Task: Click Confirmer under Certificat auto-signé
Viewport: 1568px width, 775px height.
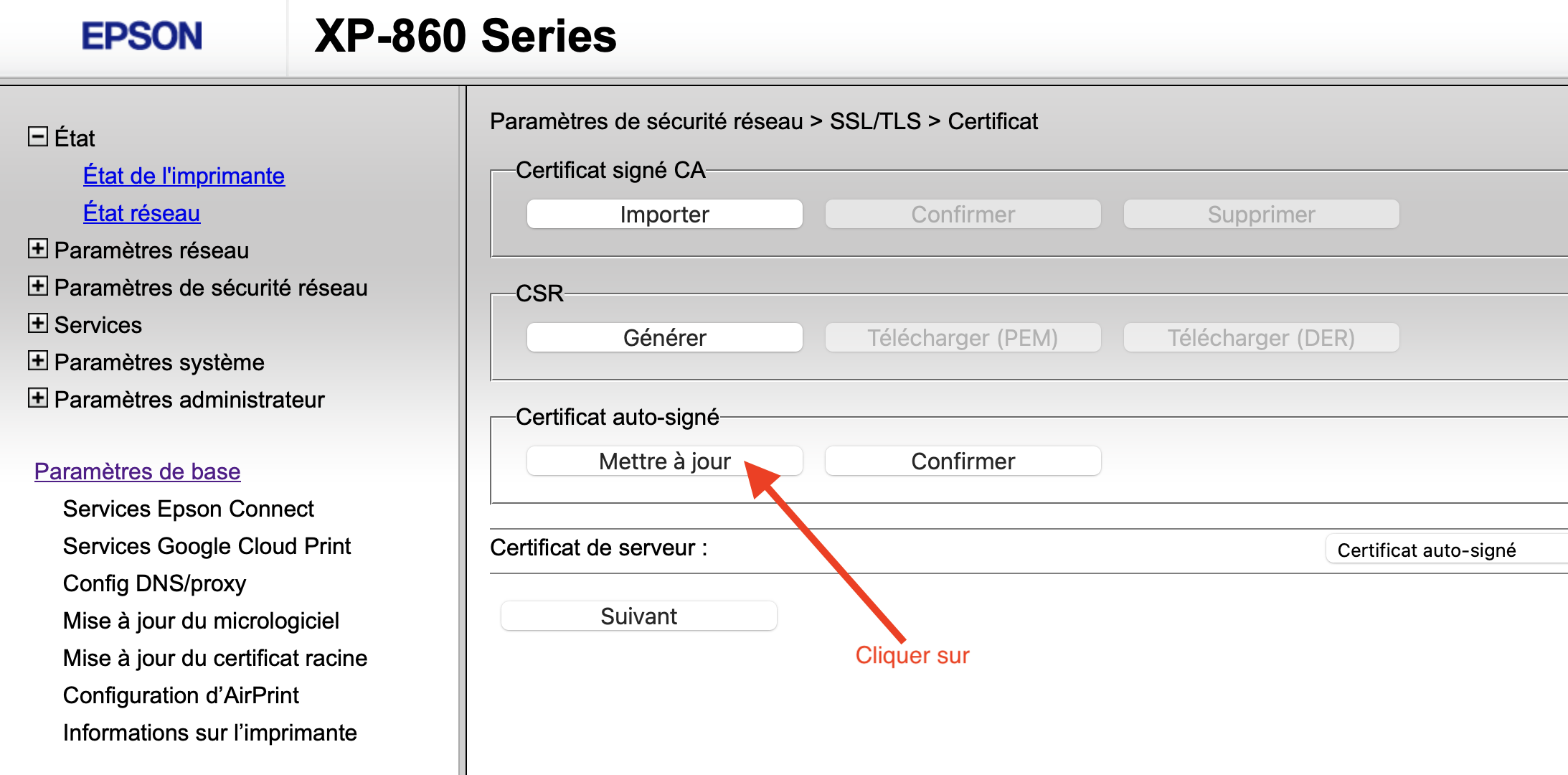Action: pos(963,461)
